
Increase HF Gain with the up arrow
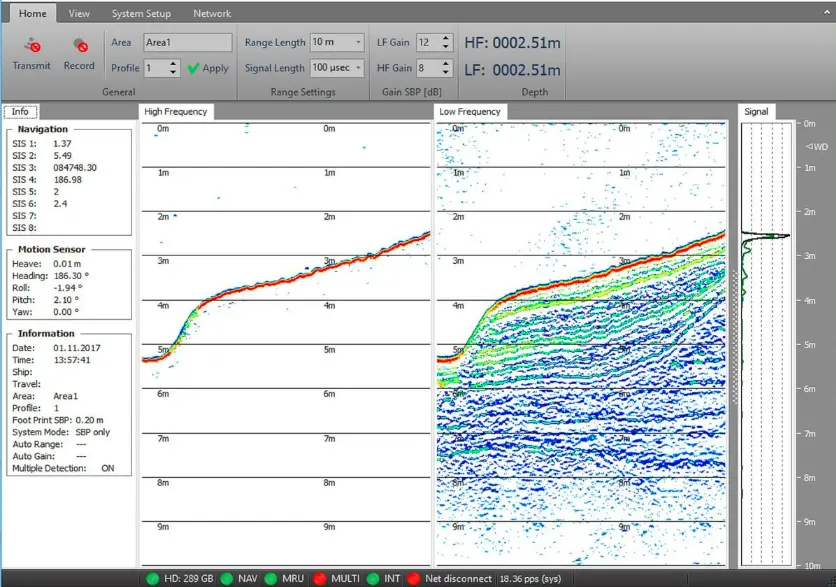[446, 64]
